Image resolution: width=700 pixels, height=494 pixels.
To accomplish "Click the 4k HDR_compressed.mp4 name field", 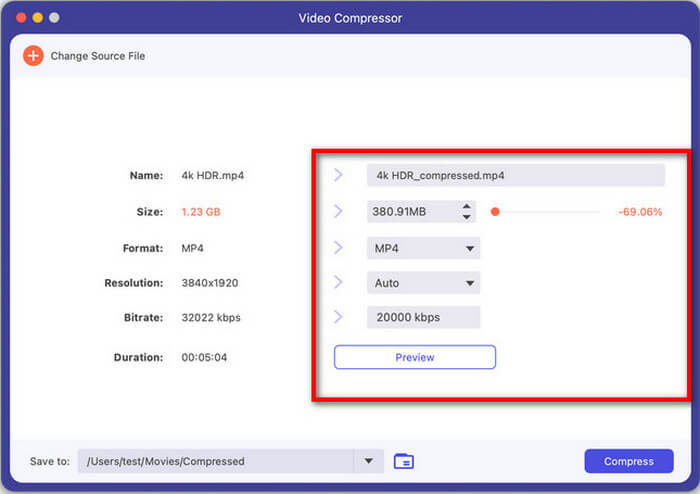I will coord(515,175).
